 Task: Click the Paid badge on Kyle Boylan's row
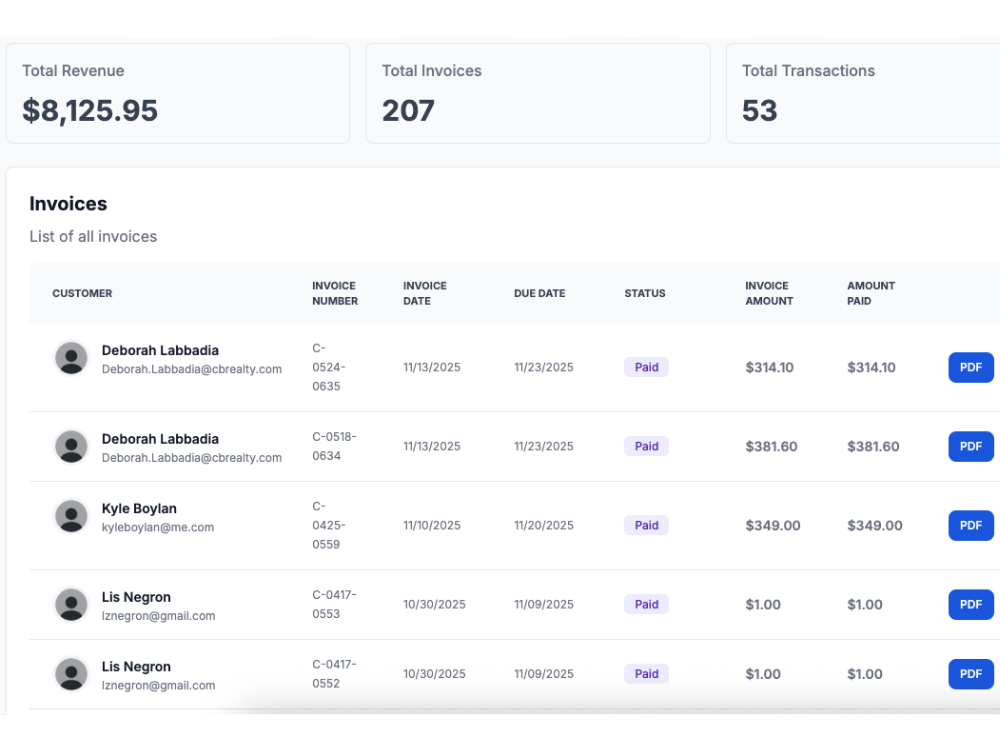(646, 525)
